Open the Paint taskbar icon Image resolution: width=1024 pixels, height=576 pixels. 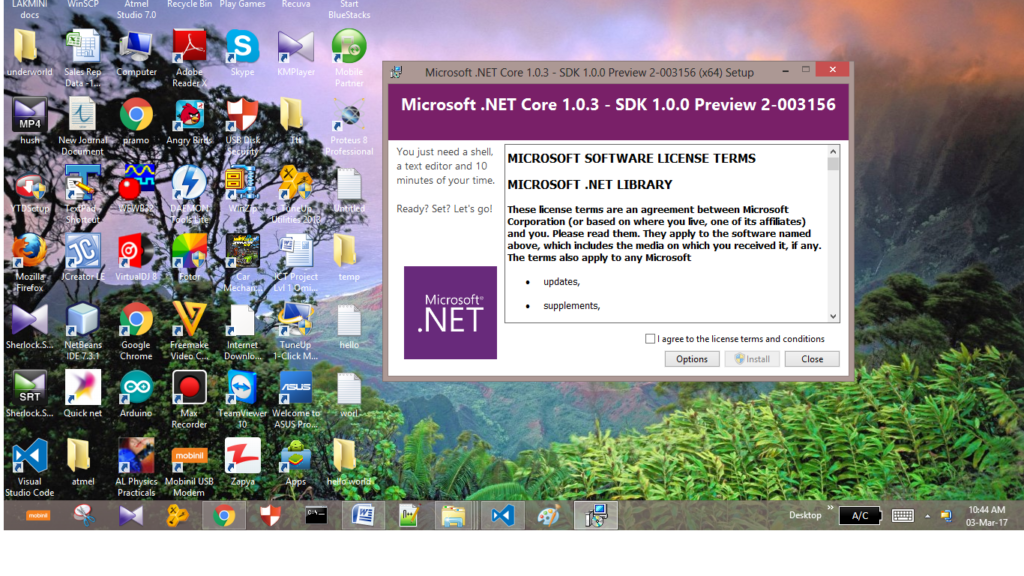pos(549,516)
